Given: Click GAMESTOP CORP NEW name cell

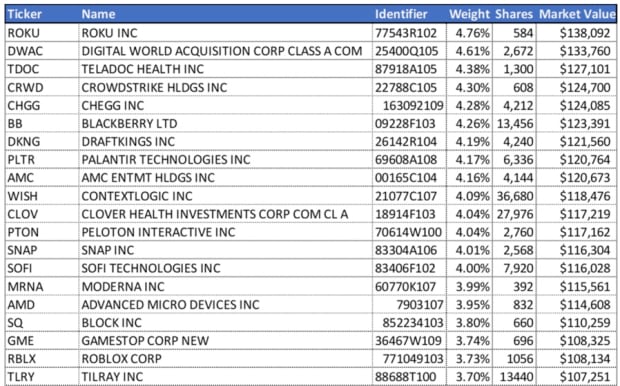Looking at the screenshot, I should pos(225,341).
